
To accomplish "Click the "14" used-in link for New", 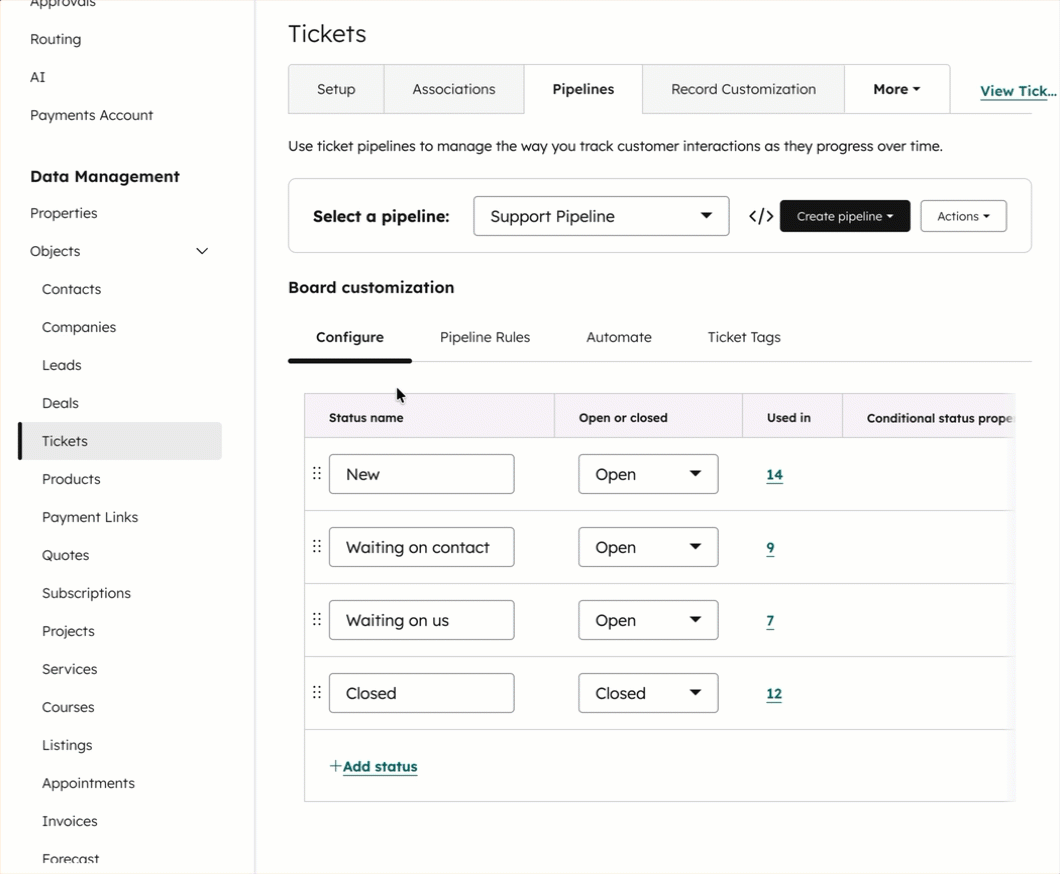I will [x=774, y=476].
